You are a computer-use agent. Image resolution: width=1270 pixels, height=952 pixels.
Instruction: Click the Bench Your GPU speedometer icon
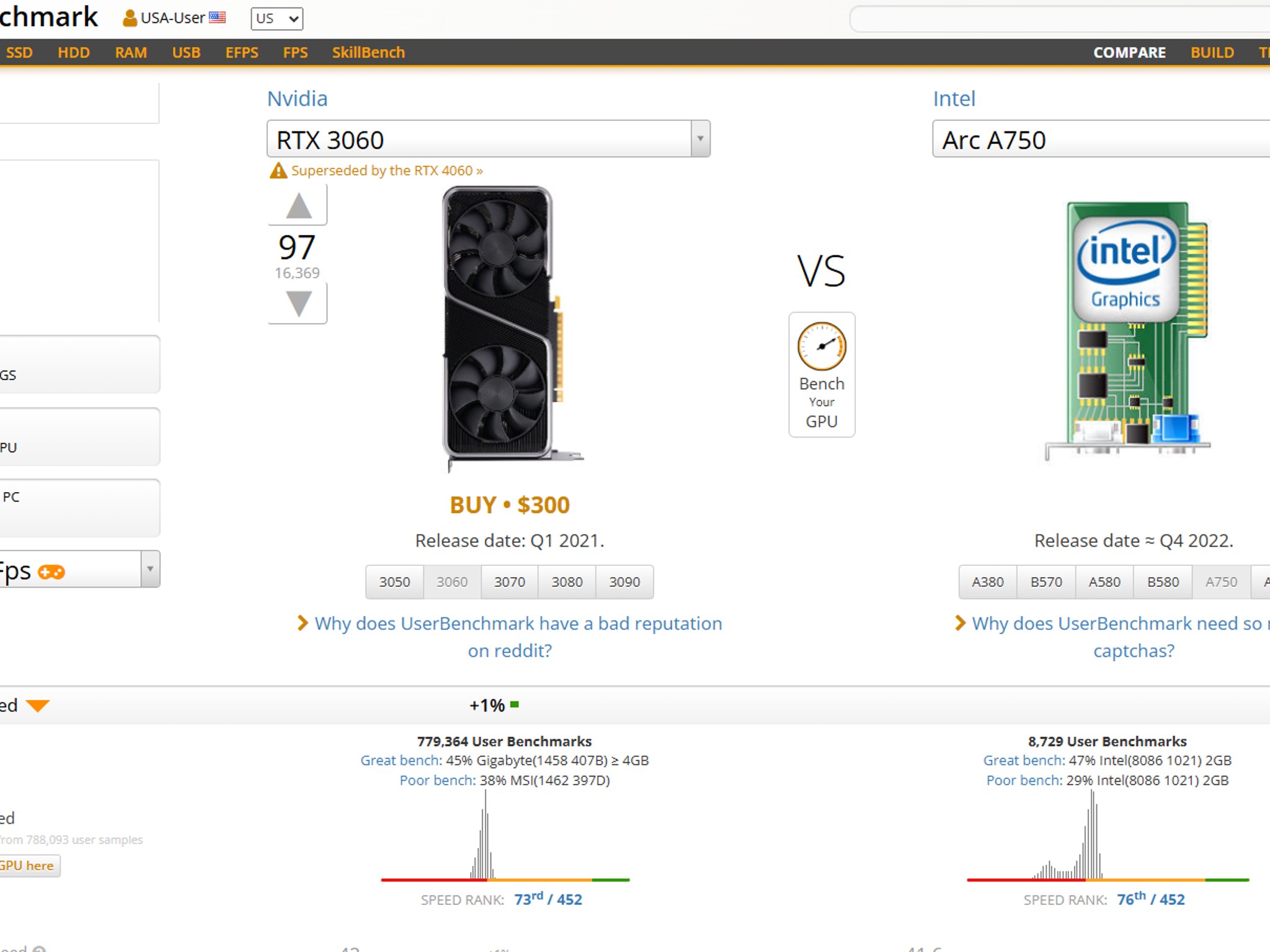click(822, 346)
